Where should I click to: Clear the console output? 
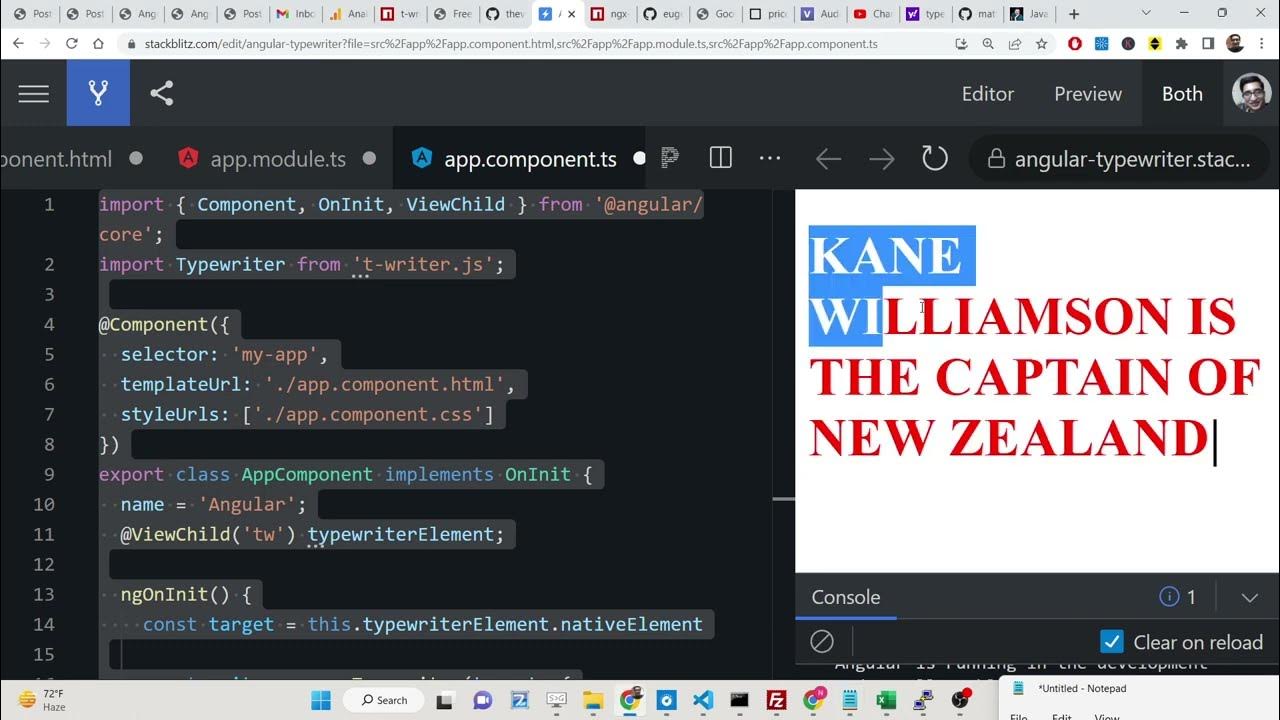pos(821,642)
